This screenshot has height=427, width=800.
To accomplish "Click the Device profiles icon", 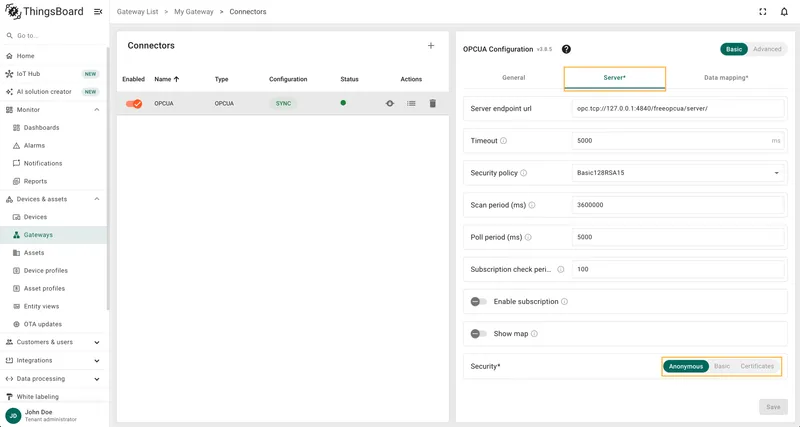I will click(16, 270).
